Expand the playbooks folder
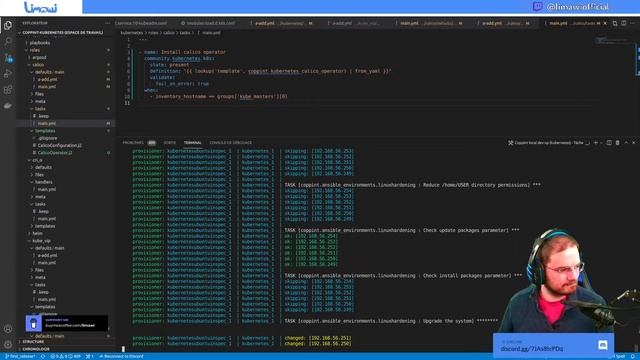 pos(40,43)
